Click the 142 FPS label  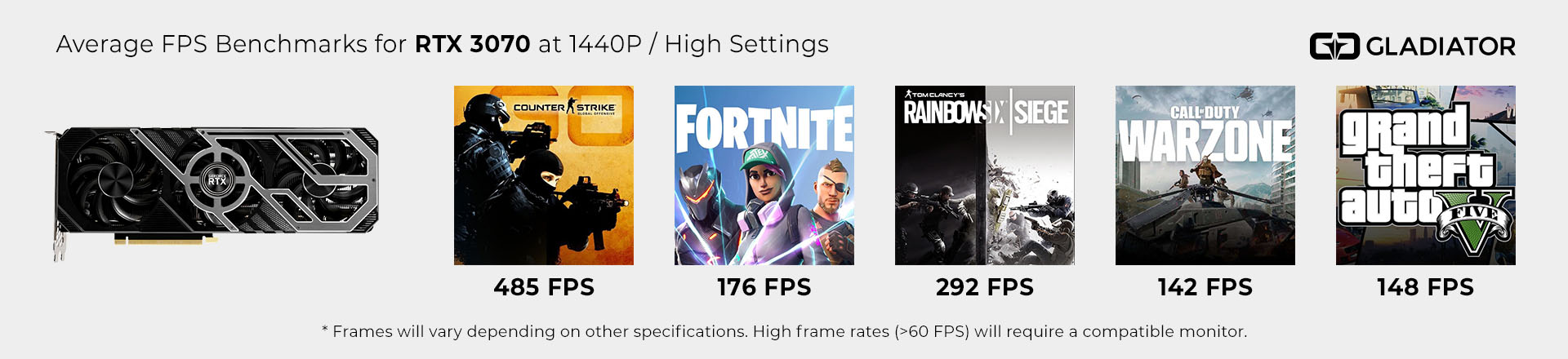pos(1205,287)
